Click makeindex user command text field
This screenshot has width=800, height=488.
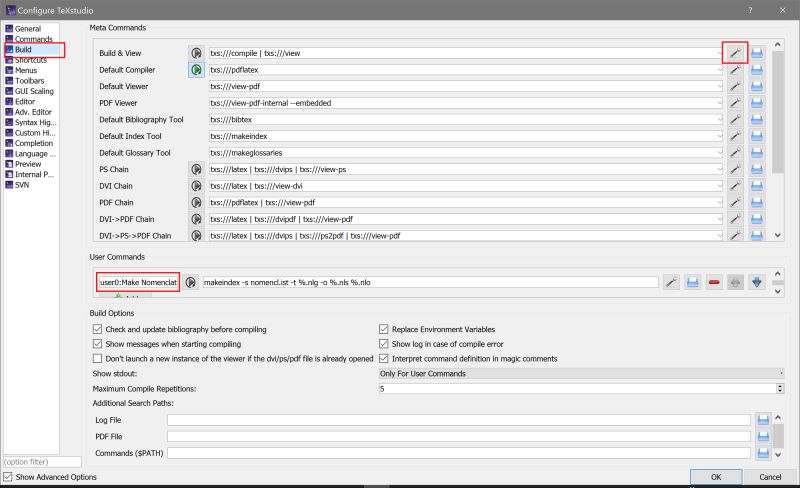[430, 282]
